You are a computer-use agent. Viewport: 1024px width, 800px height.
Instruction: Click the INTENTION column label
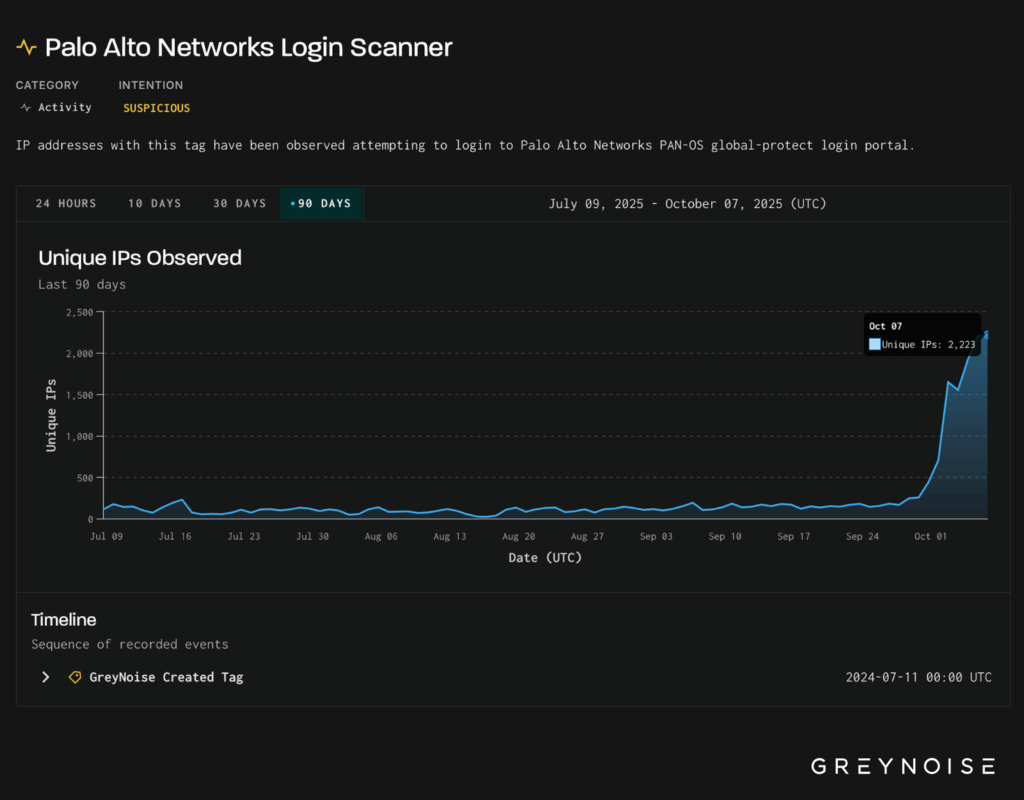151,85
